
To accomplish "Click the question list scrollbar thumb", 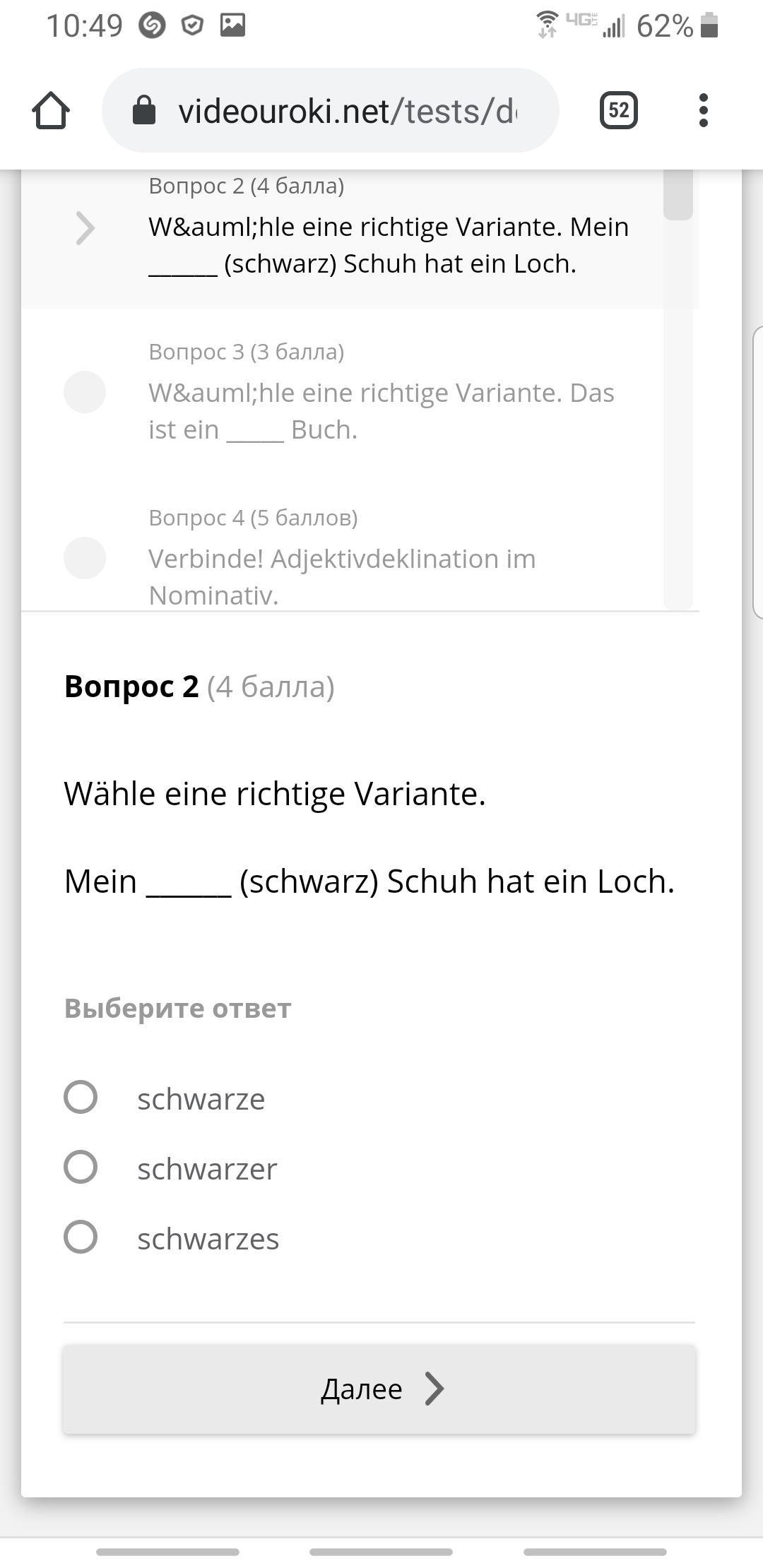I will point(678,196).
